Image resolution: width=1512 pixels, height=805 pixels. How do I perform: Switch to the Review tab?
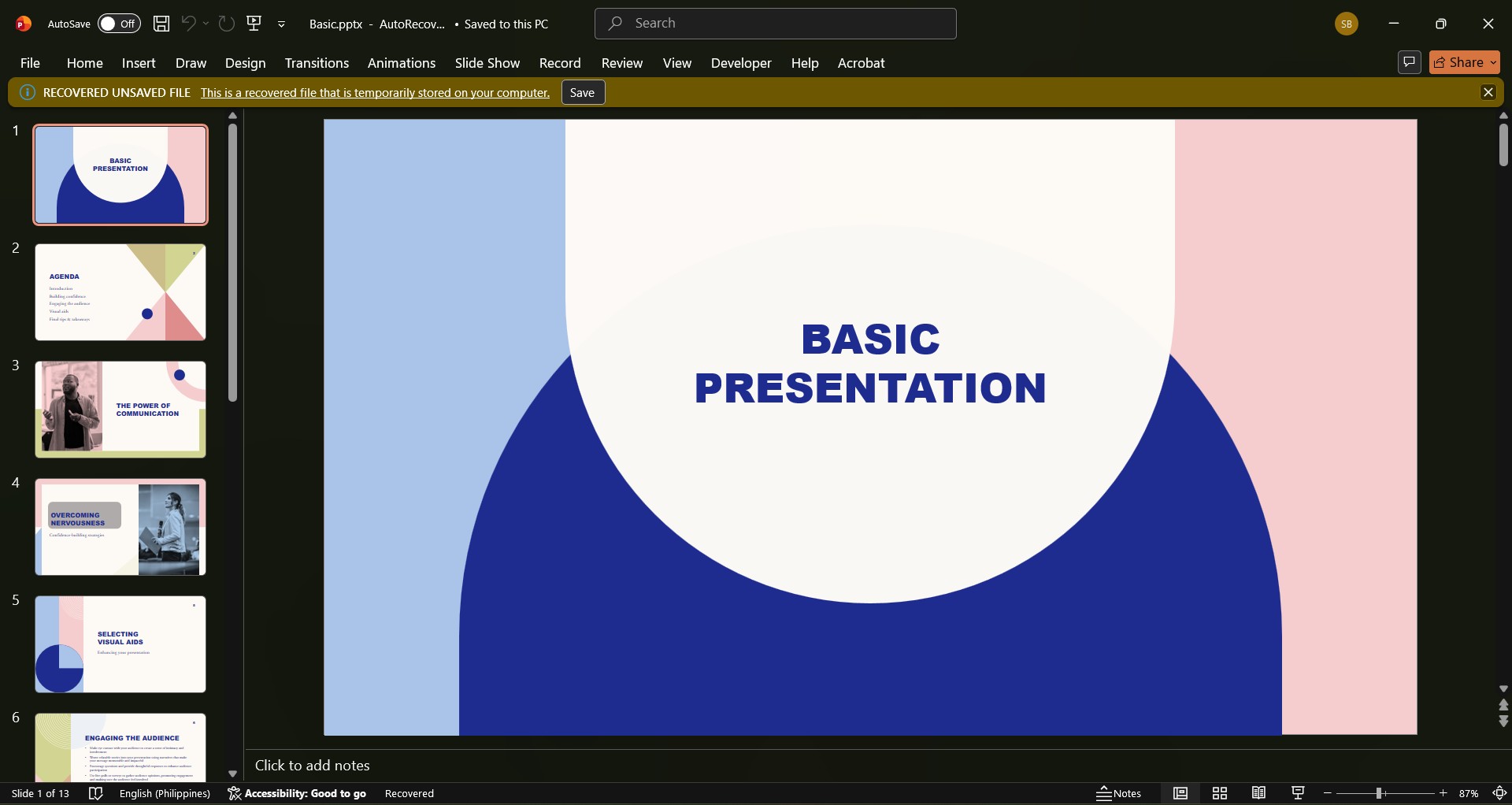[622, 63]
